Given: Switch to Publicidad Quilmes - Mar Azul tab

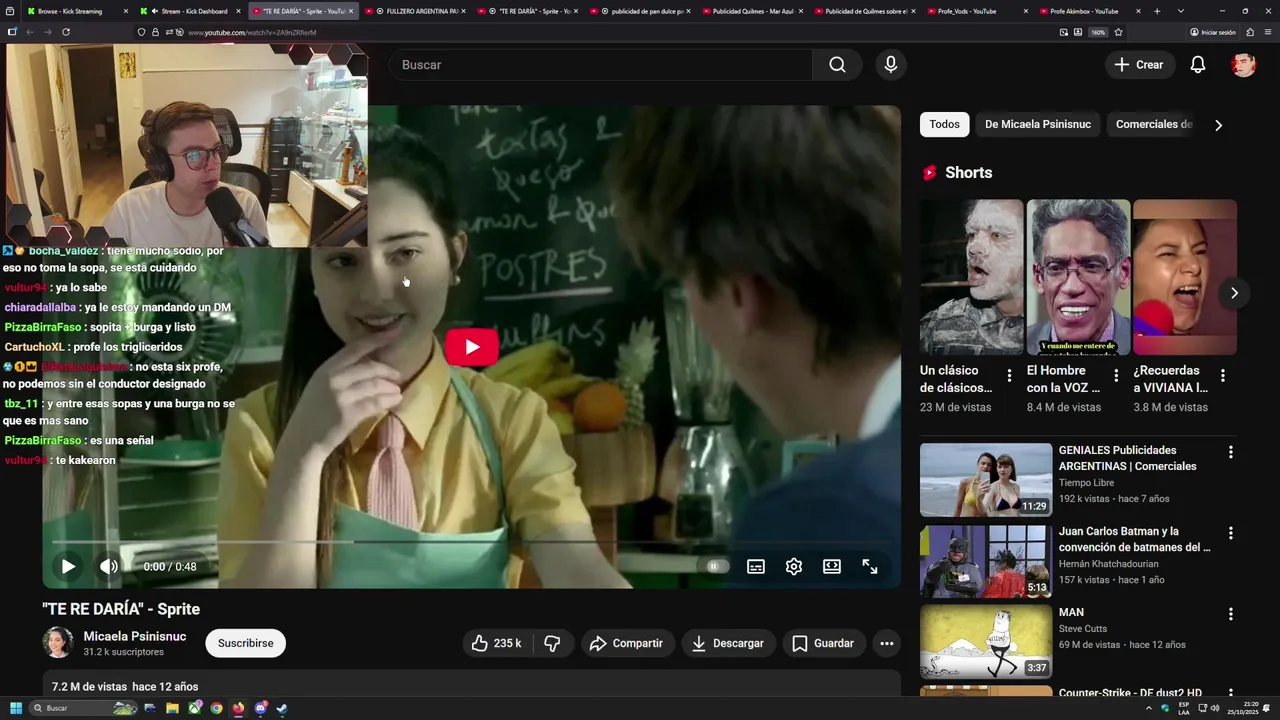Looking at the screenshot, I should [x=753, y=11].
